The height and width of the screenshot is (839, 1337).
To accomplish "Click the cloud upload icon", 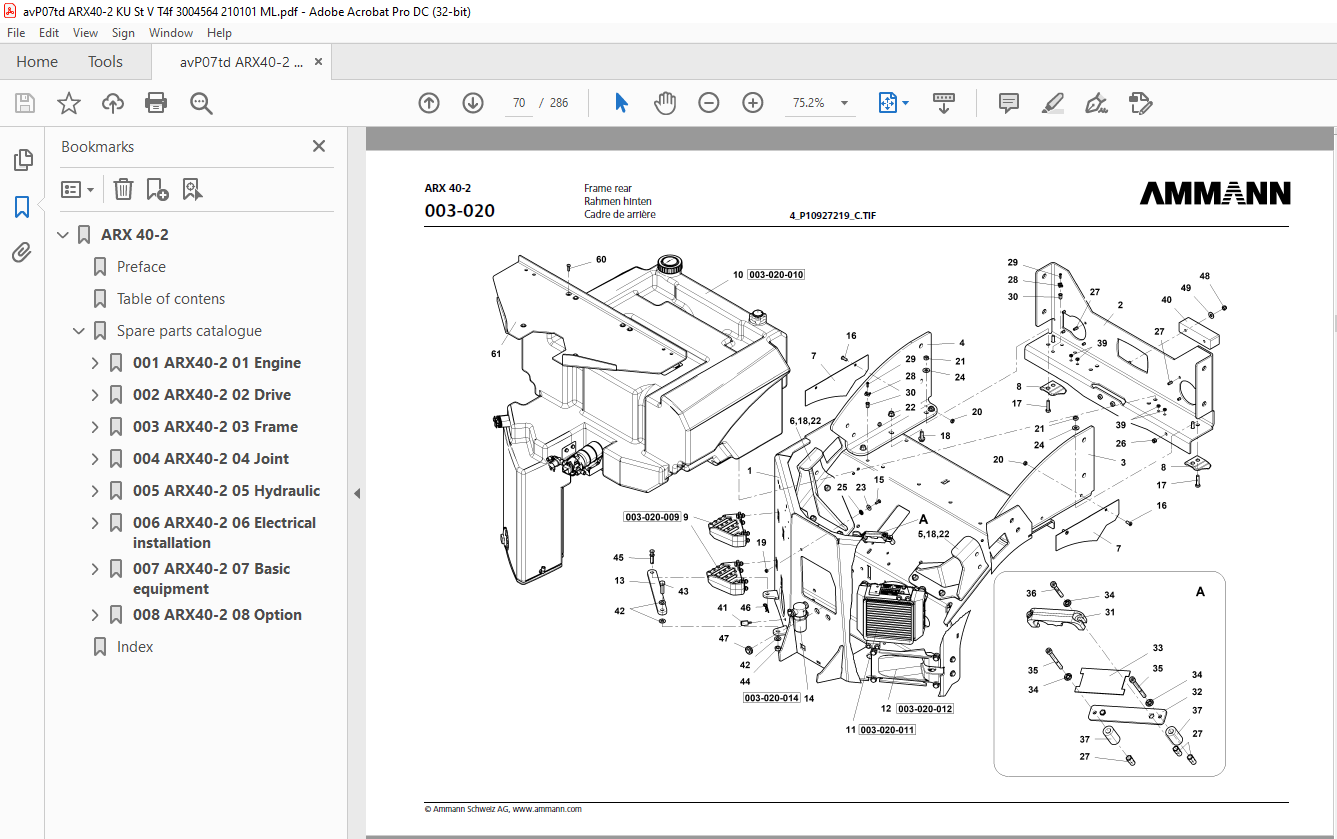I will click(x=113, y=103).
